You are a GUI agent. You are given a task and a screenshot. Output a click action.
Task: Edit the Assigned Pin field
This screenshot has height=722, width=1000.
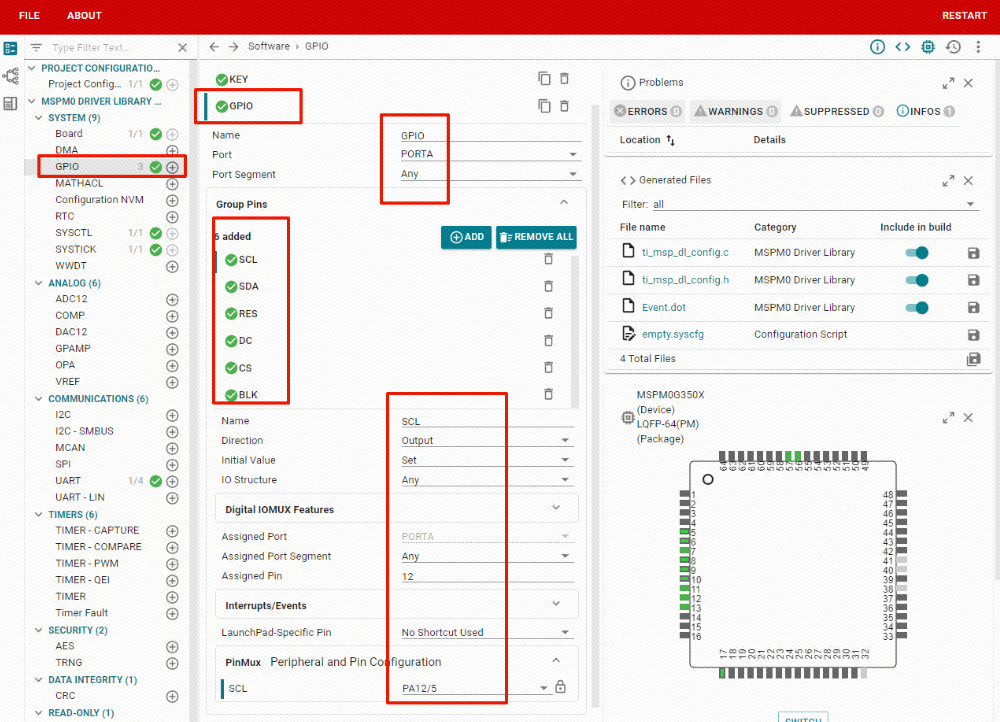tap(487, 577)
